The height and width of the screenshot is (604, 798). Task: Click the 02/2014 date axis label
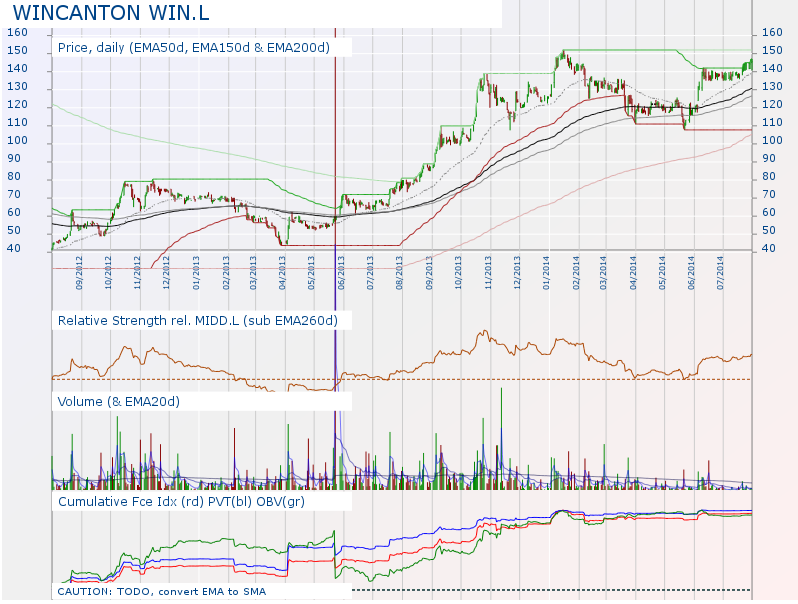click(576, 273)
